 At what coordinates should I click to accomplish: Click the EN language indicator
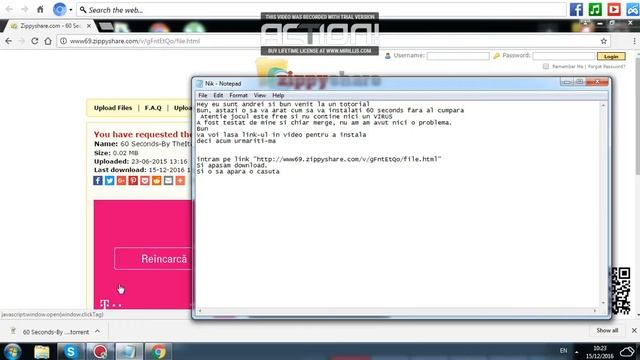563,351
